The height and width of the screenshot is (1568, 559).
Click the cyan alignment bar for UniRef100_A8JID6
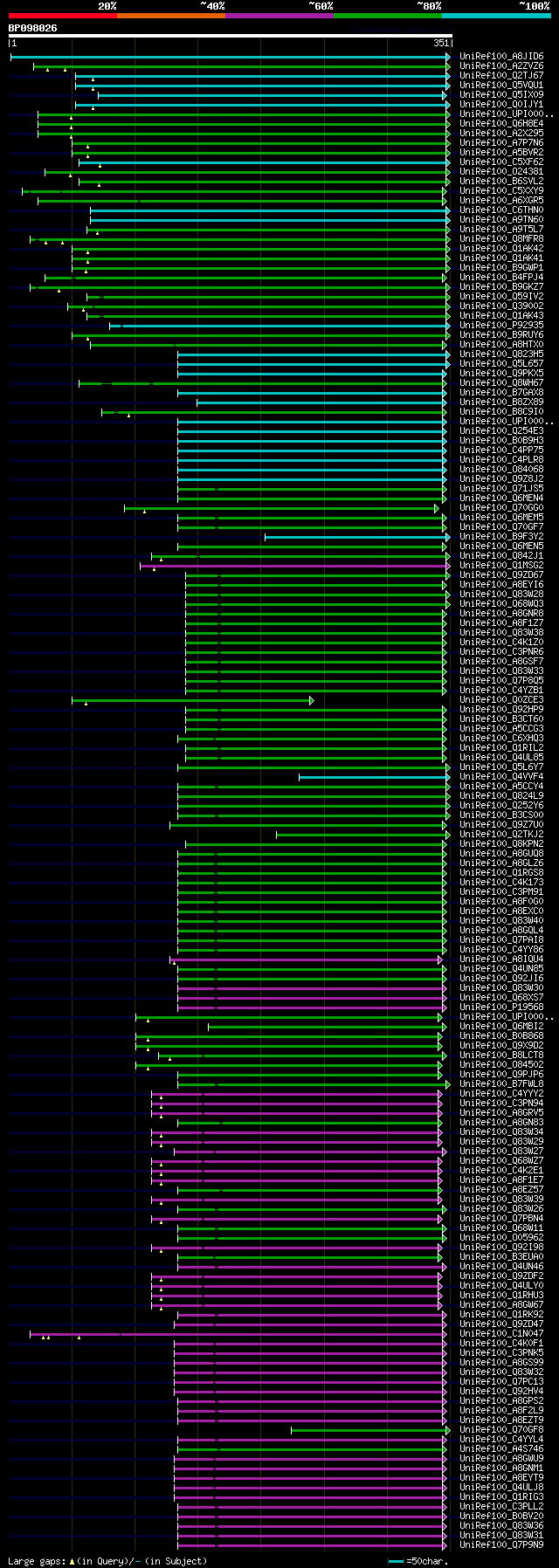tap(230, 57)
